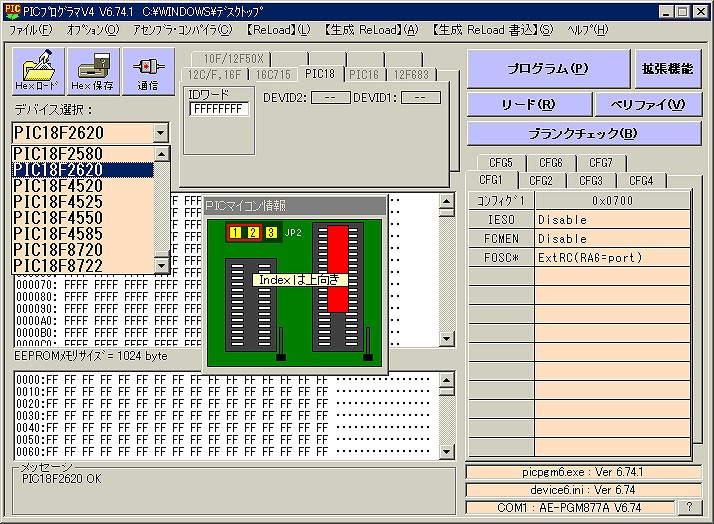Click the PIC application icon in title bar
714x524 pixels.
(x=11, y=10)
